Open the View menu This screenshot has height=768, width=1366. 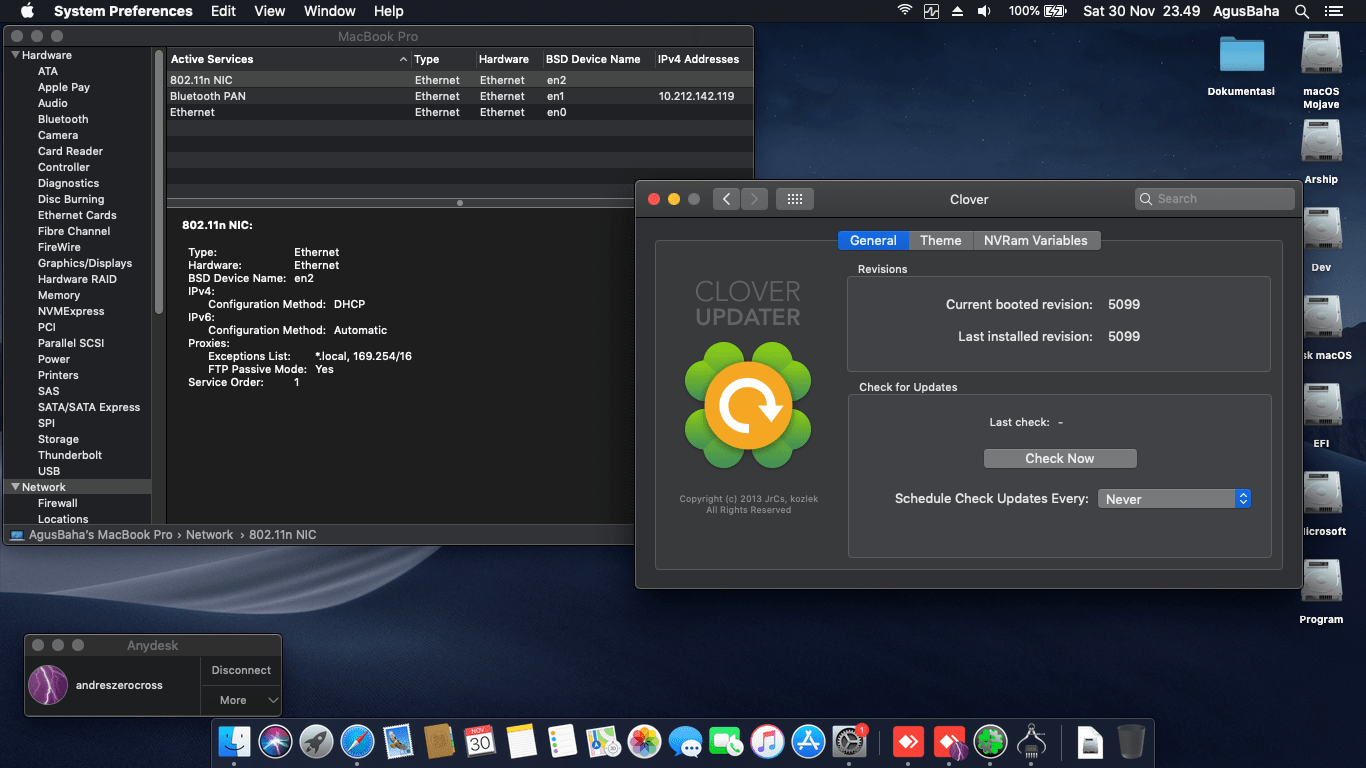[269, 11]
